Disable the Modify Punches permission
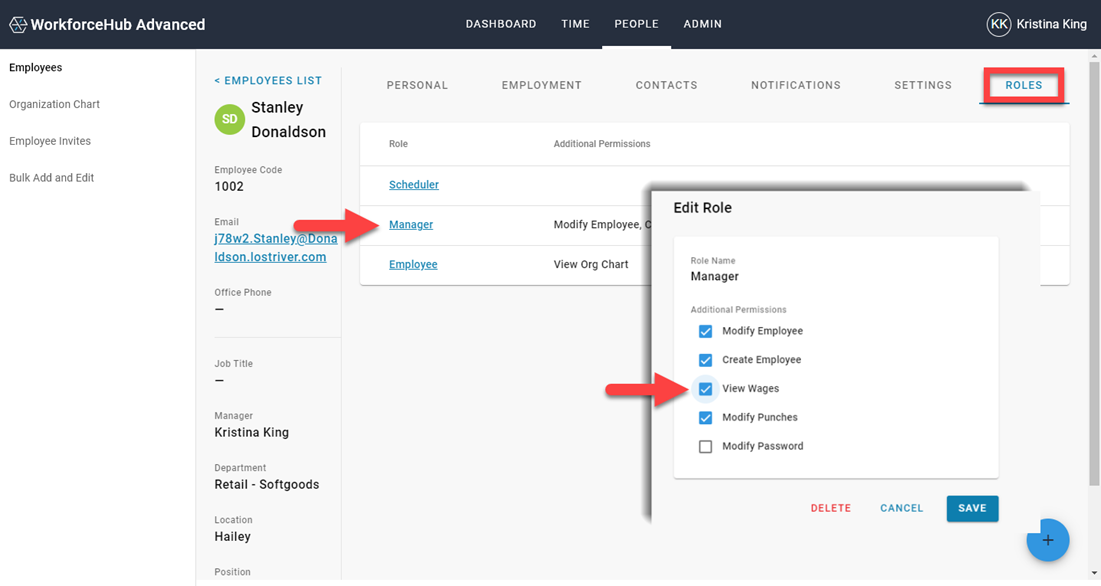 coord(705,418)
